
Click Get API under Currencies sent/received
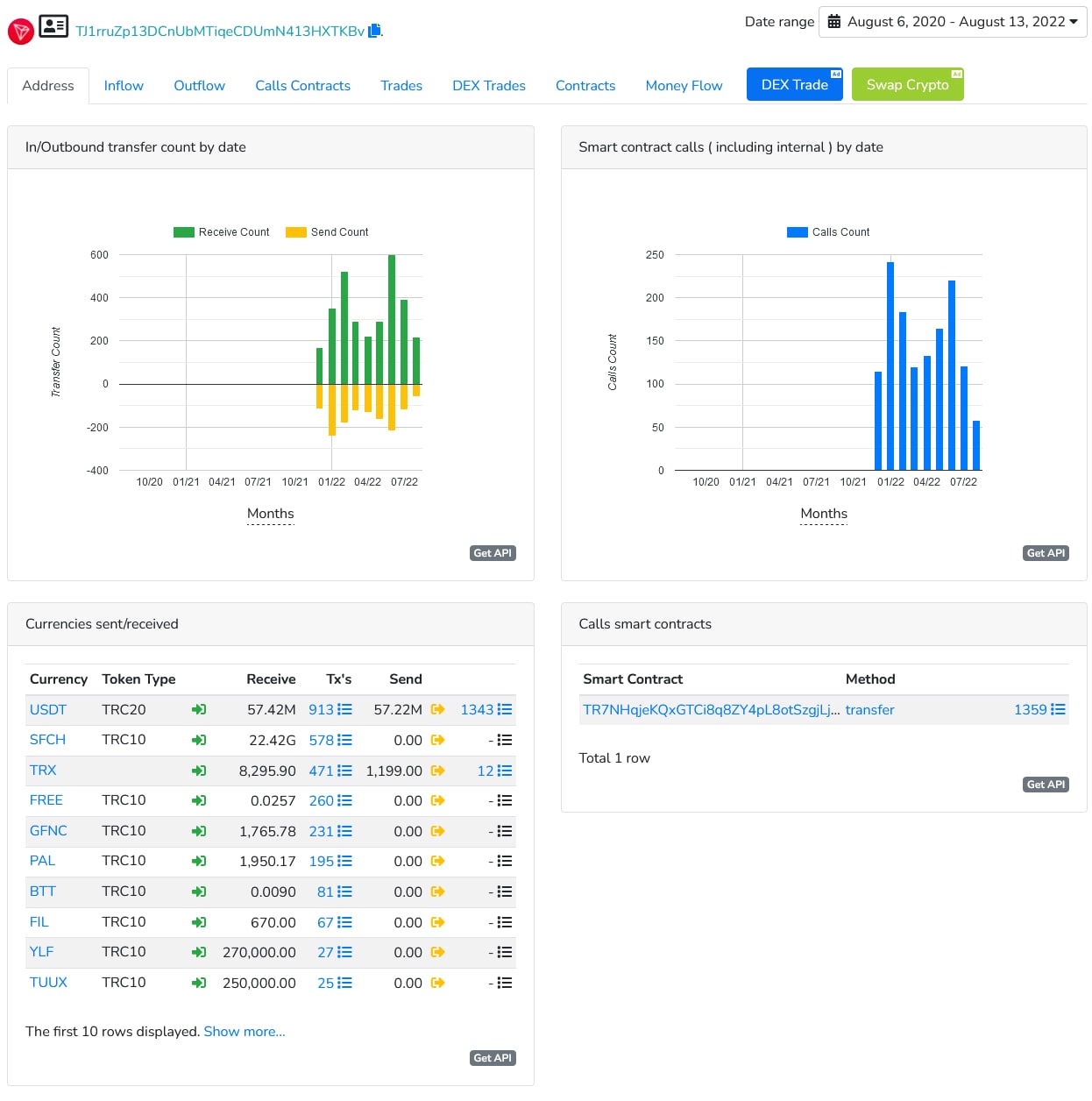click(493, 1058)
